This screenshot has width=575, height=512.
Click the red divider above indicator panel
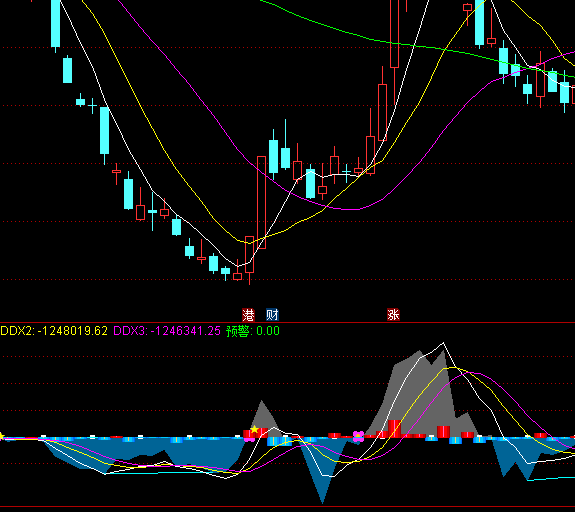(x=288, y=323)
